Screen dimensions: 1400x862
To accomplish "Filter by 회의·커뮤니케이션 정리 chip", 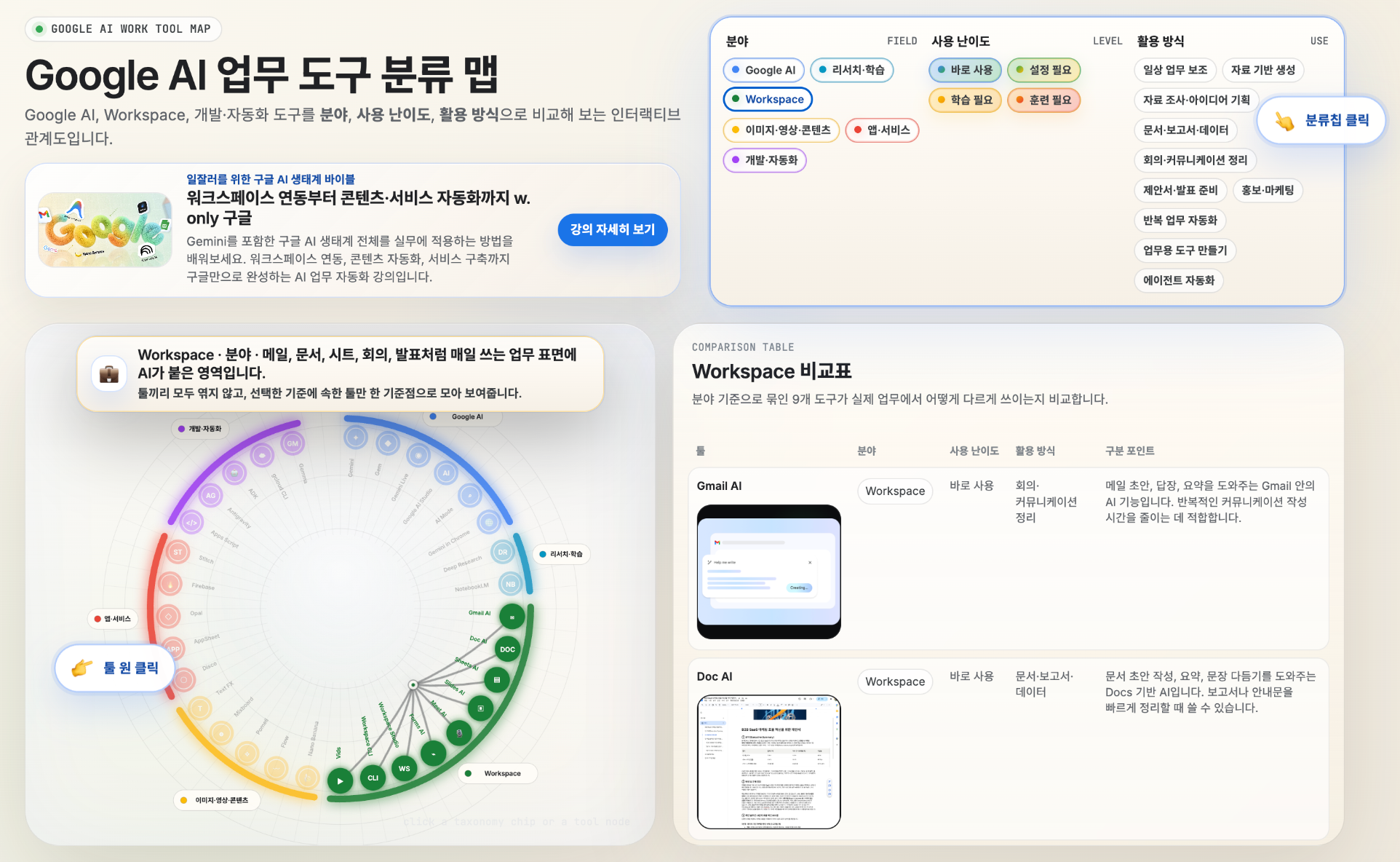I will pyautogui.click(x=1195, y=160).
